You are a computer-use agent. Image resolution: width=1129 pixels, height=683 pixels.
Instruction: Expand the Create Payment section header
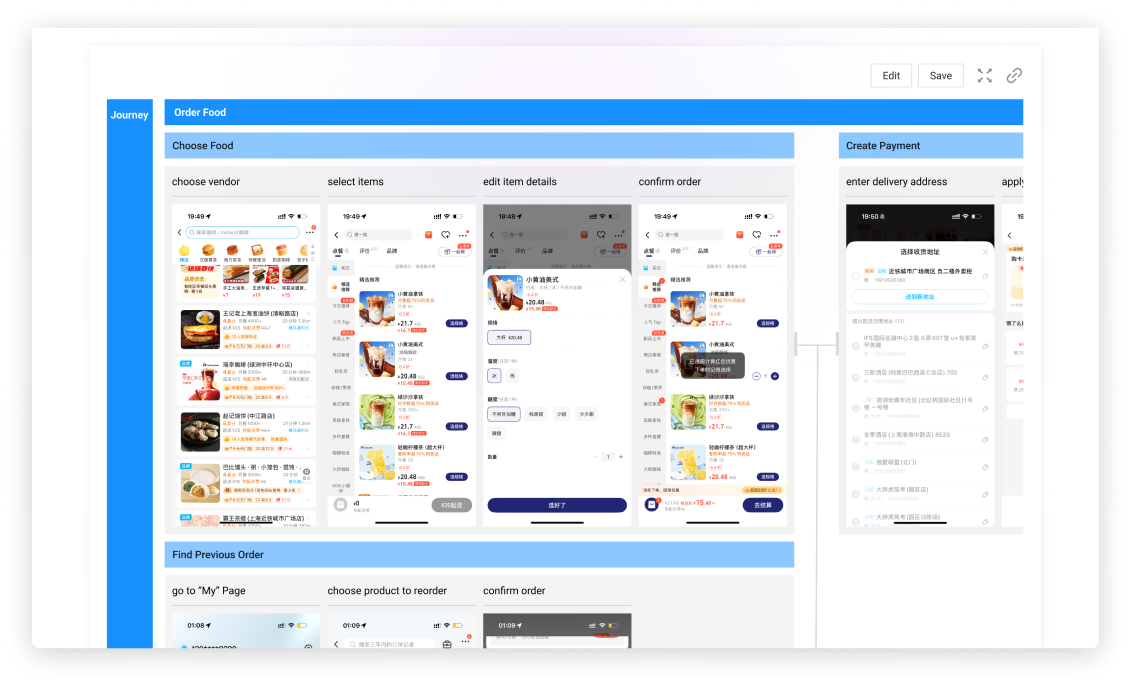[x=930, y=146]
